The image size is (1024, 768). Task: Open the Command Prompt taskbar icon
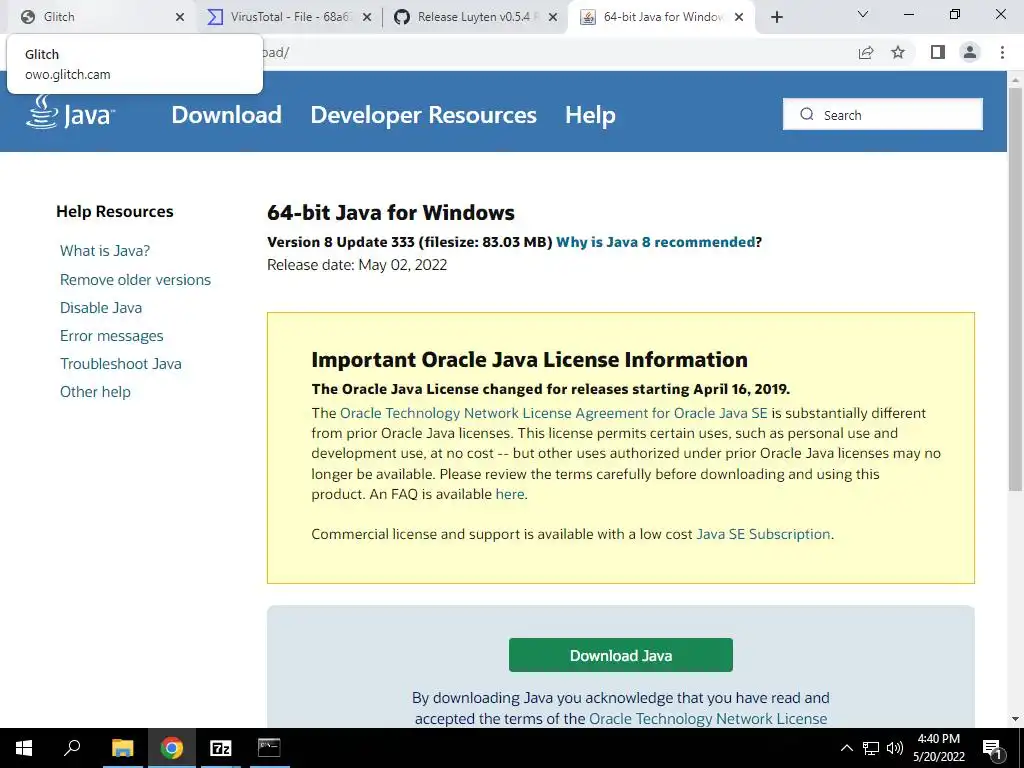pos(269,748)
